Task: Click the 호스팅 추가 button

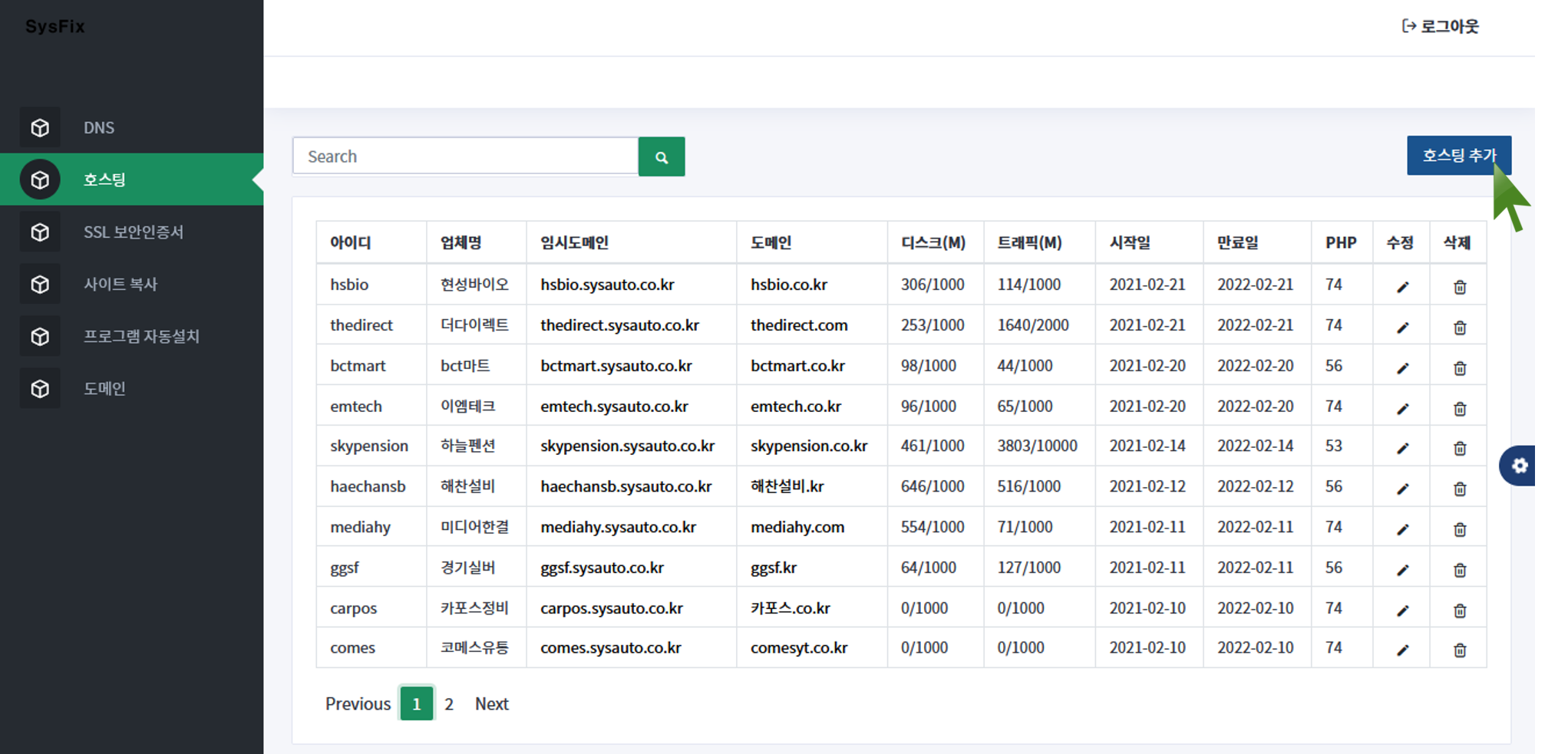Action: [1457, 156]
